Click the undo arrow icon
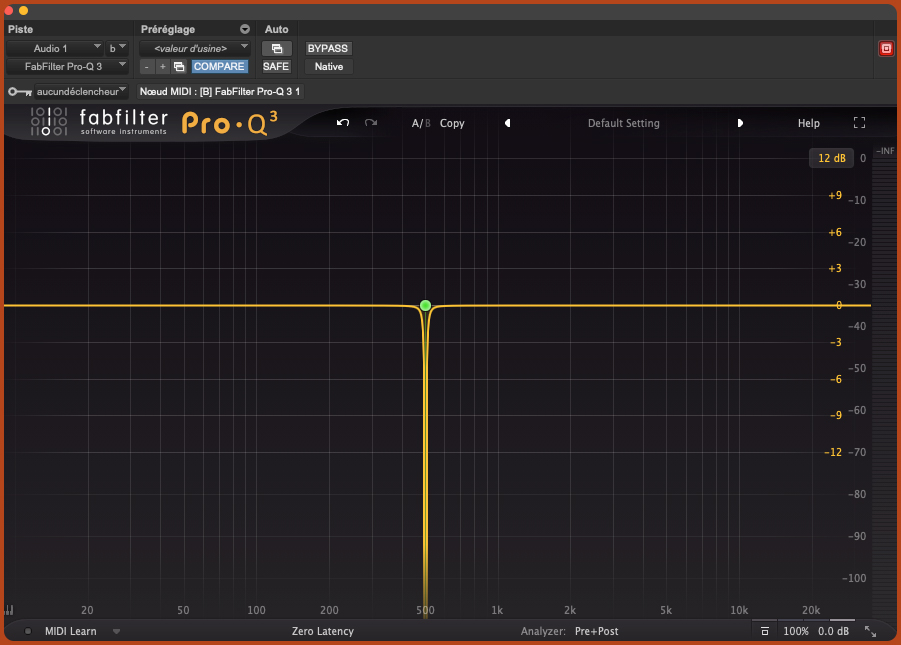The image size is (901, 645). pyautogui.click(x=343, y=123)
